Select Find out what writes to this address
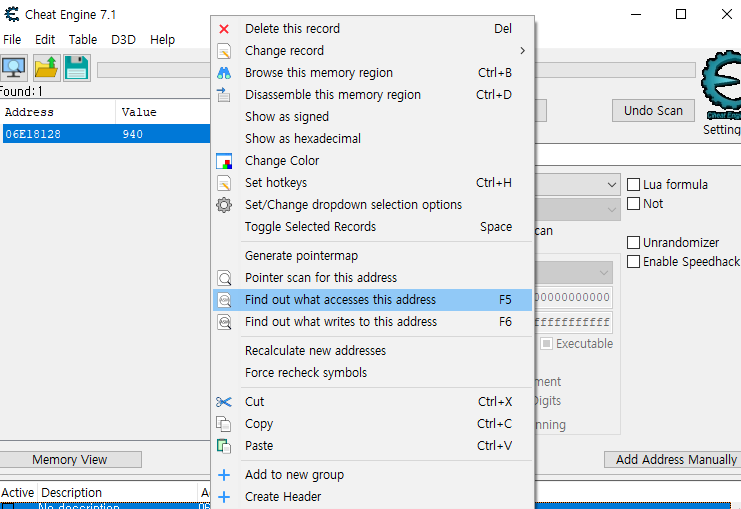This screenshot has width=741, height=509. click(x=372, y=322)
